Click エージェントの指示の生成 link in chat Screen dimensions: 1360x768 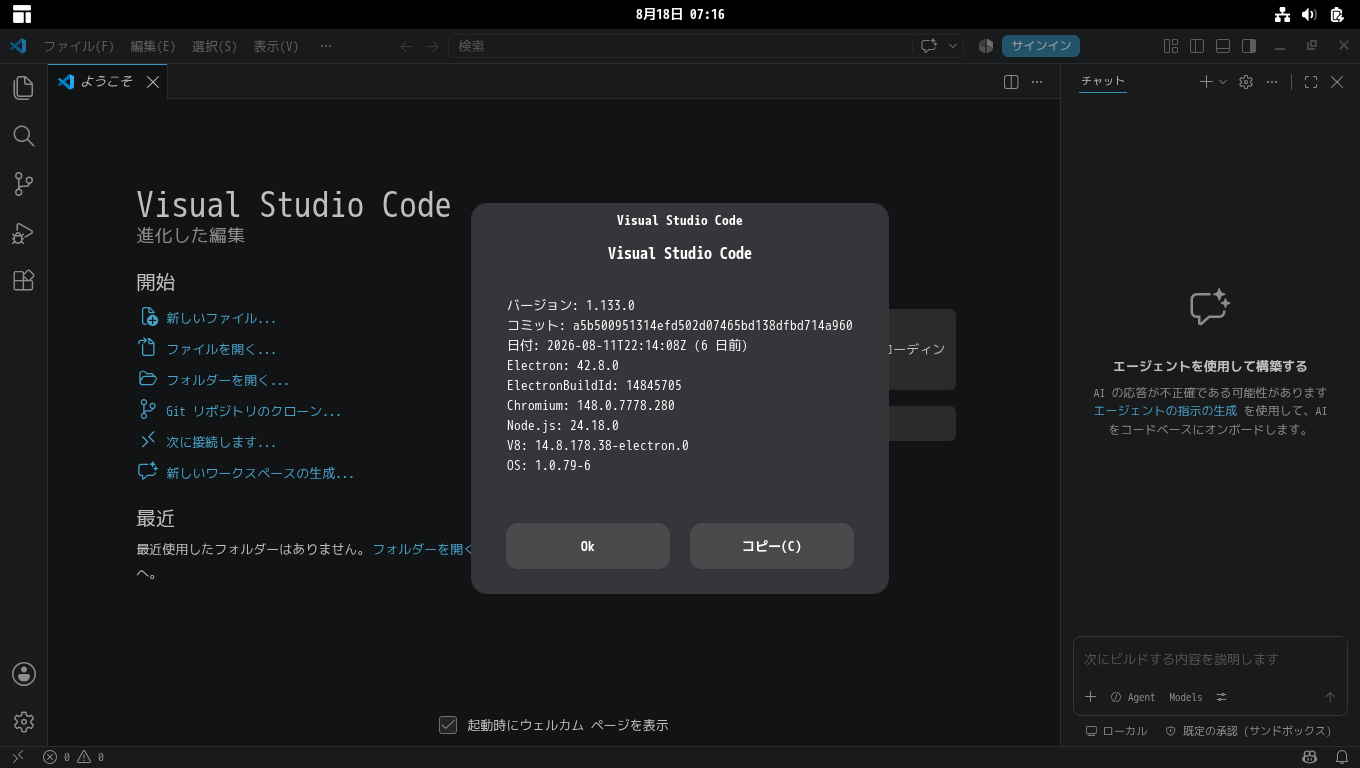coord(1165,411)
